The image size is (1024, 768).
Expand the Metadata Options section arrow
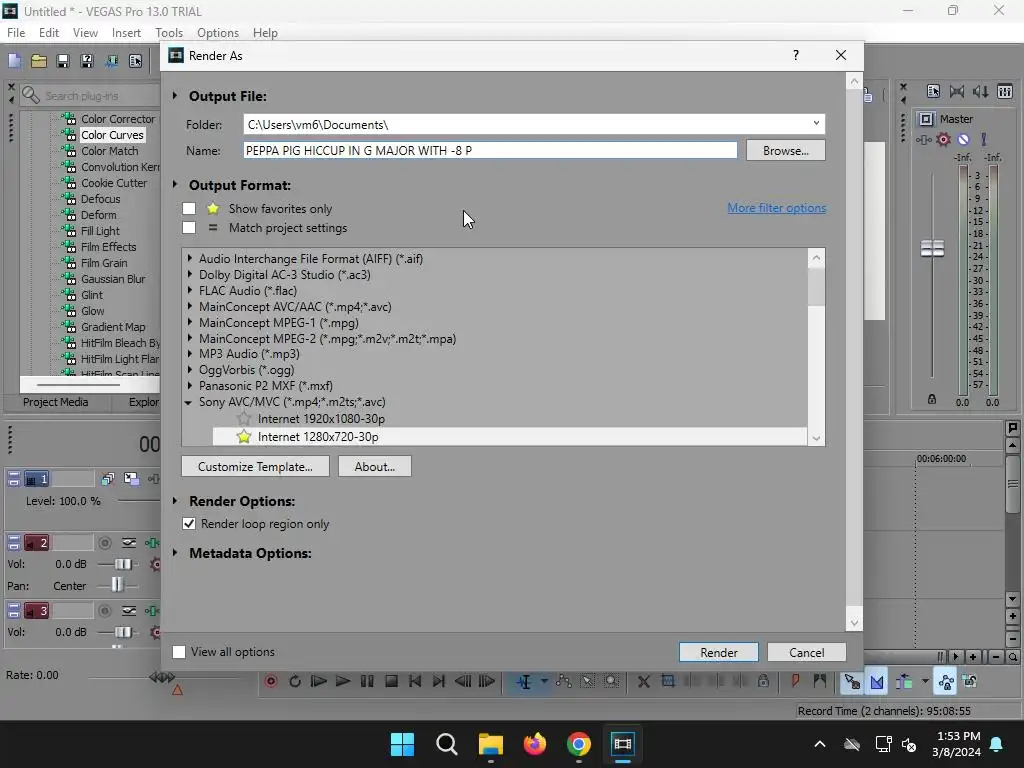175,553
